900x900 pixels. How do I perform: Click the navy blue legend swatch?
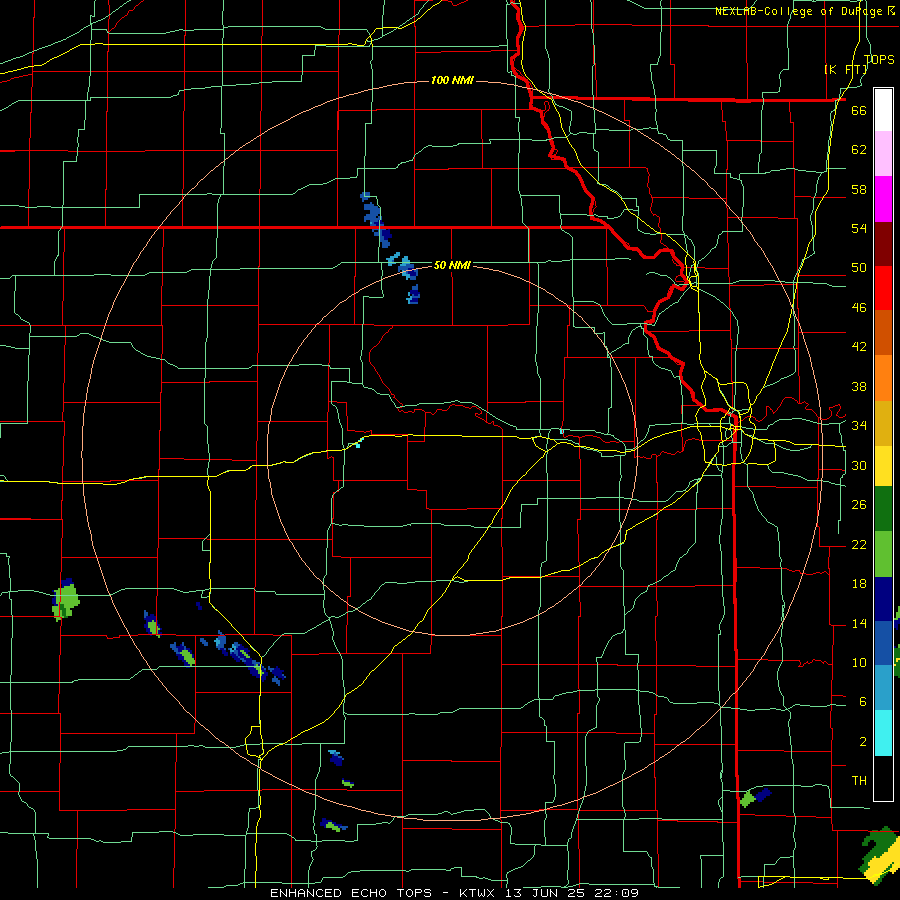click(883, 599)
